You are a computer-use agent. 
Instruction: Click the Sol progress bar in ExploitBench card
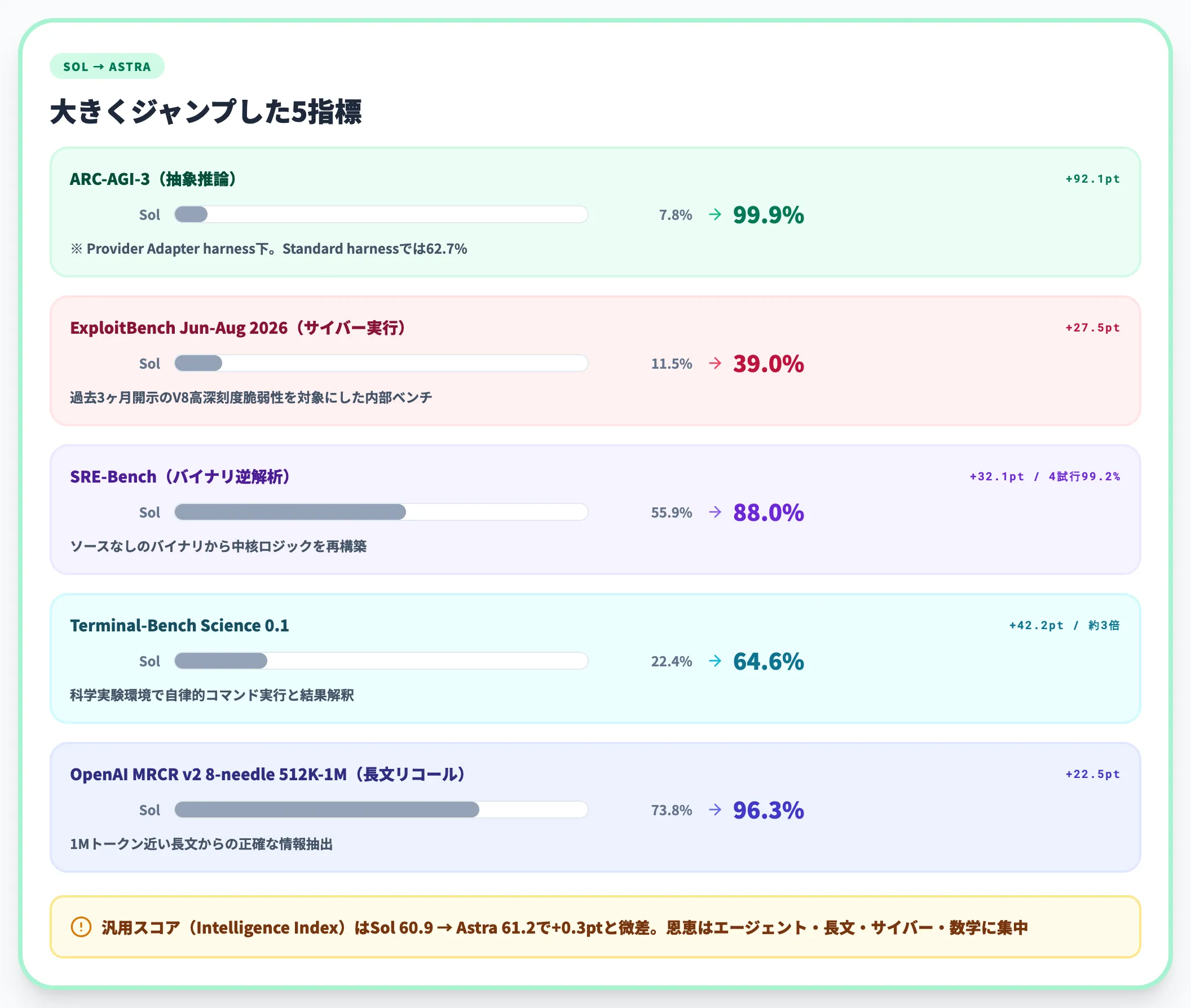381,363
